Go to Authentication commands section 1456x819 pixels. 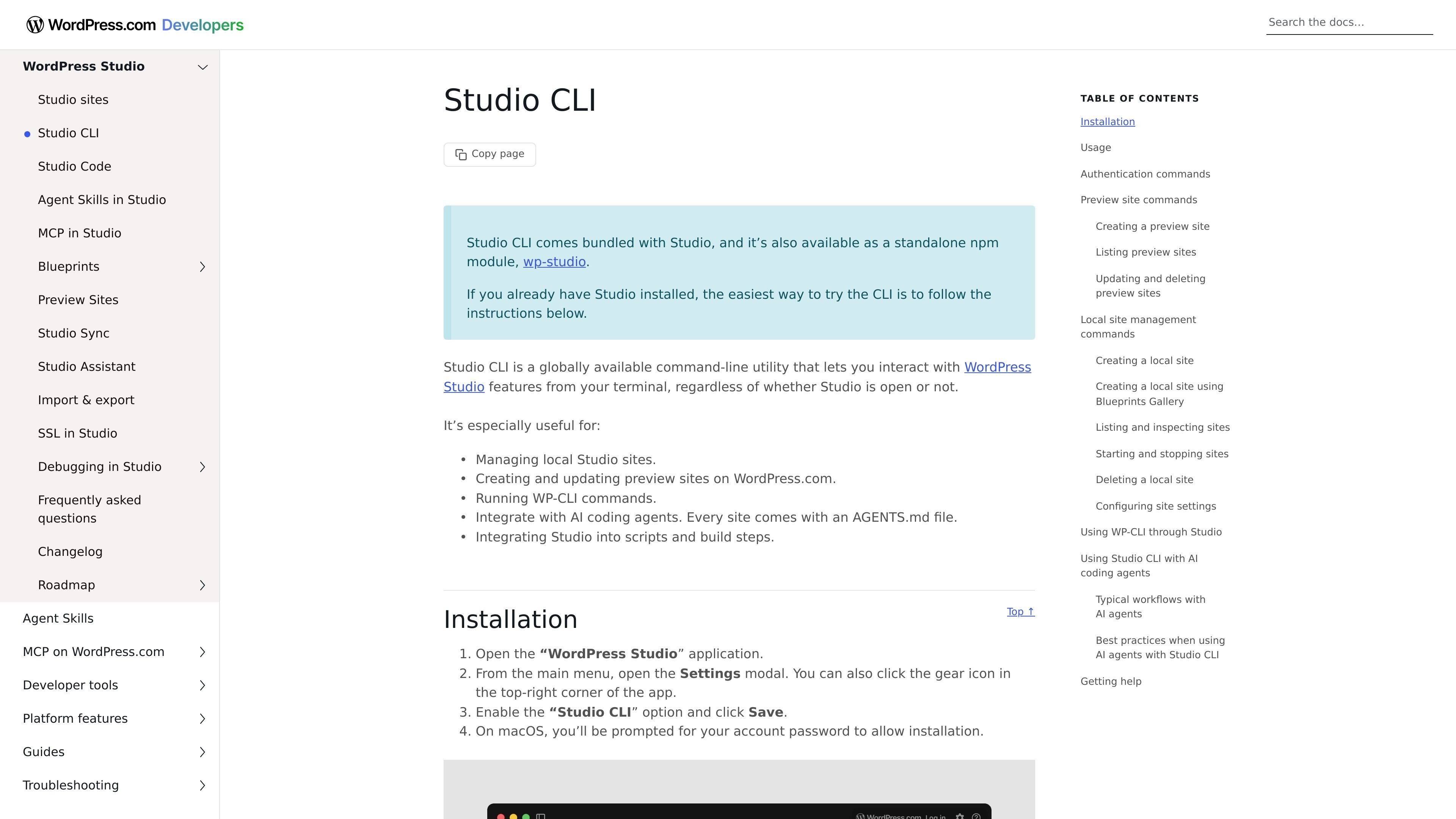click(1145, 174)
